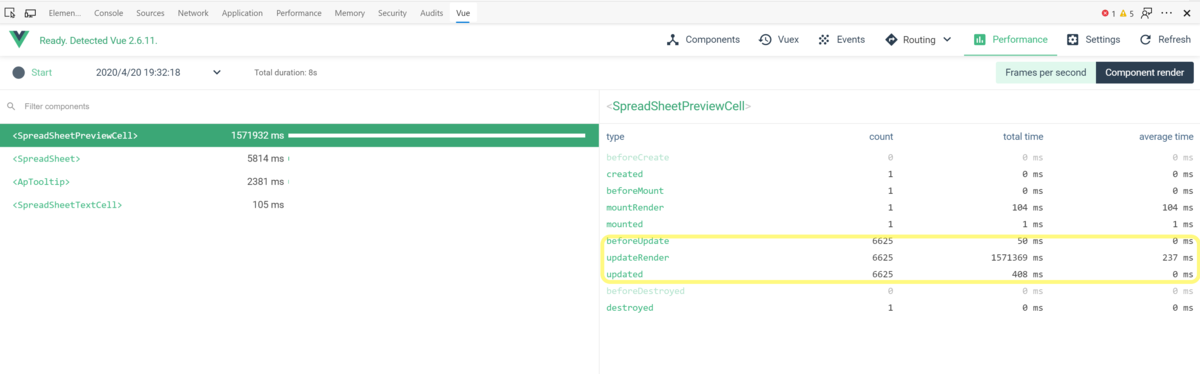Select the inspect element cursor icon

[9, 13]
